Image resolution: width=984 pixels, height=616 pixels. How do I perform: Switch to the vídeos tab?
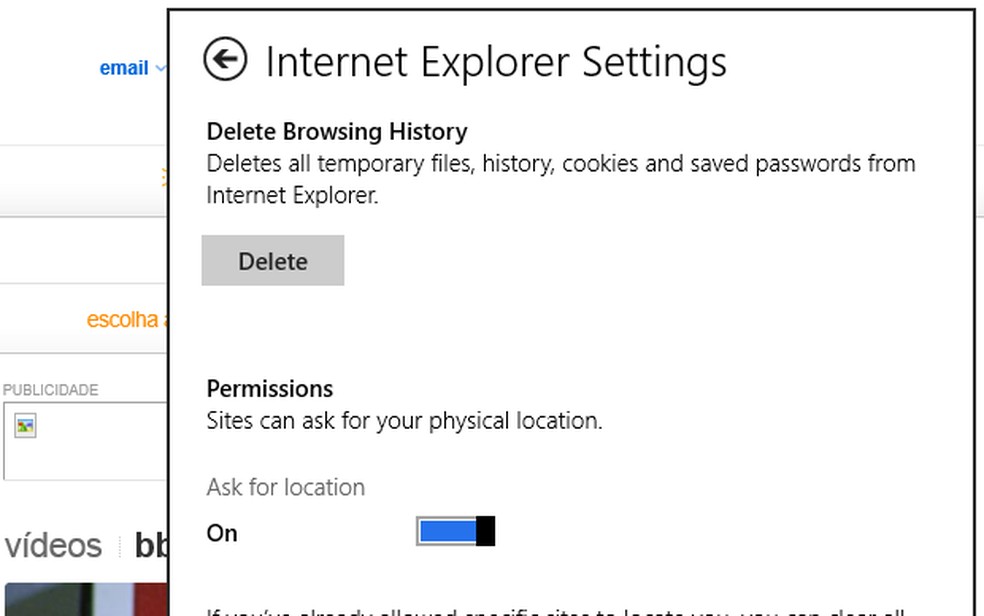pyautogui.click(x=53, y=546)
